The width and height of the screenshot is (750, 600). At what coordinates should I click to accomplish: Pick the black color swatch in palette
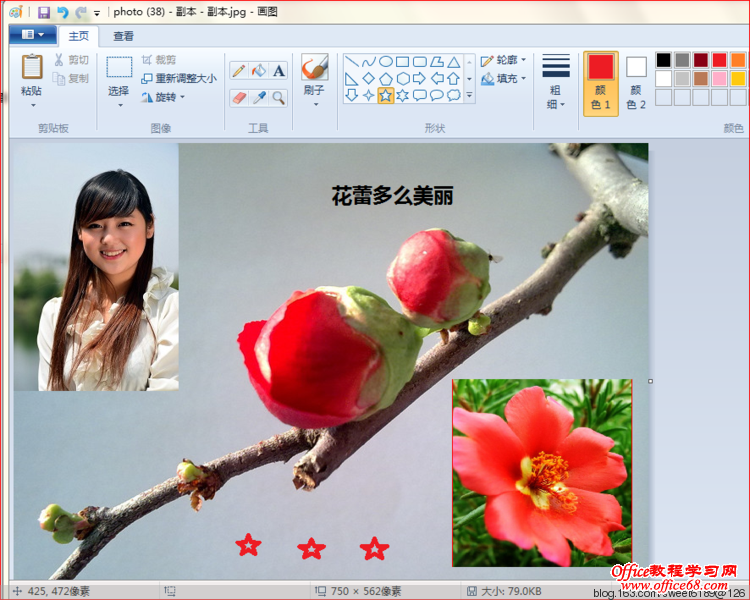click(664, 60)
